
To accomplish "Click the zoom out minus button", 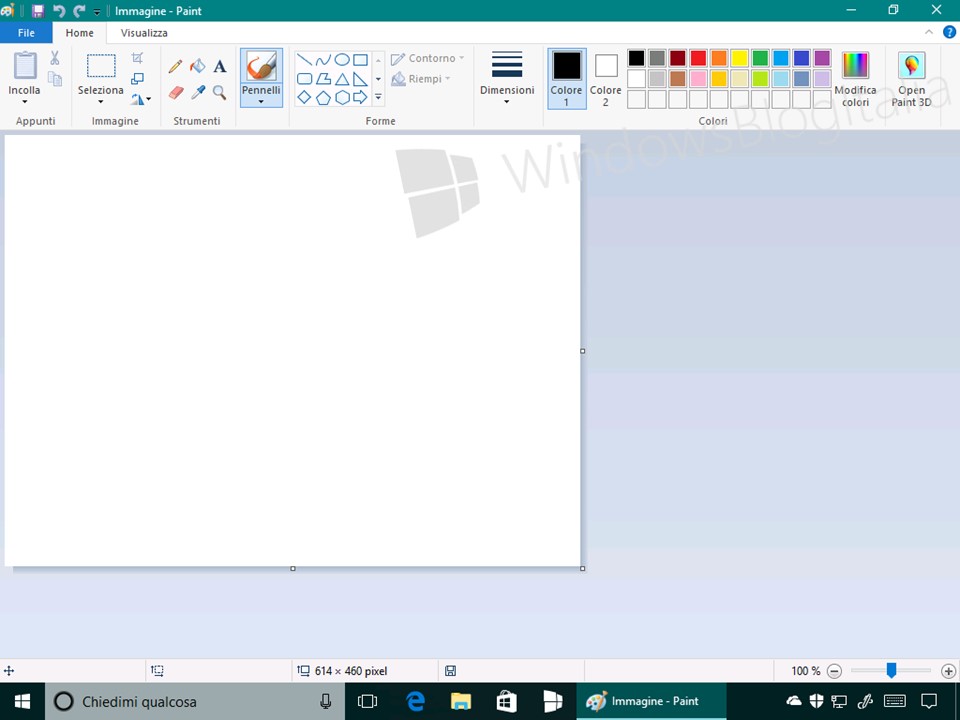I will tap(834, 671).
